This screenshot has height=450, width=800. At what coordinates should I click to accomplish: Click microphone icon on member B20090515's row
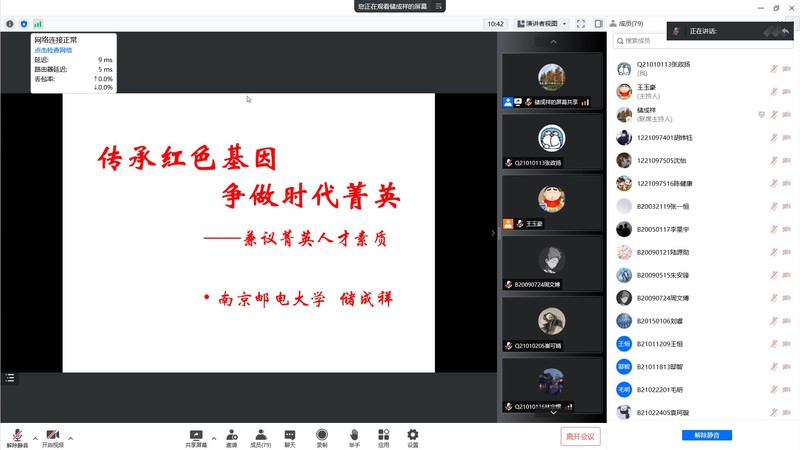click(x=774, y=275)
